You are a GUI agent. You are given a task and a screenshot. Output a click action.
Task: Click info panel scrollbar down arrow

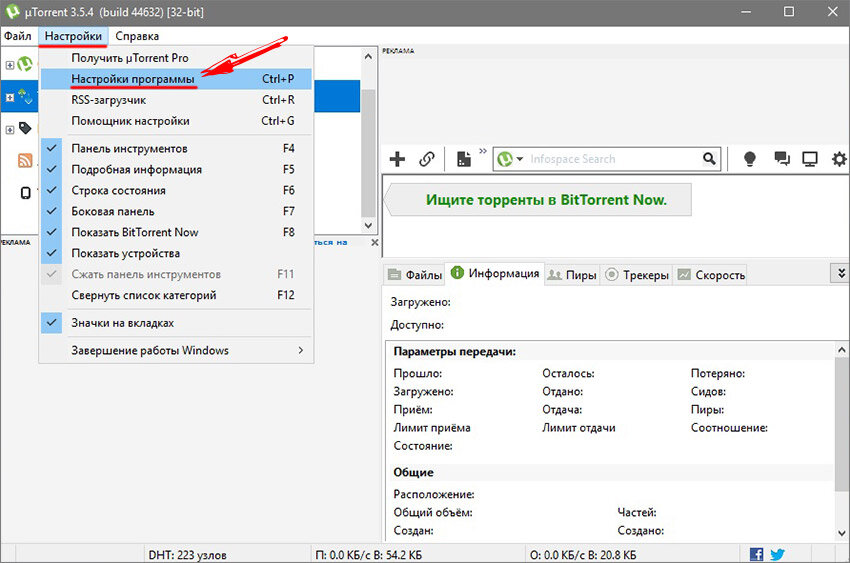pos(841,533)
